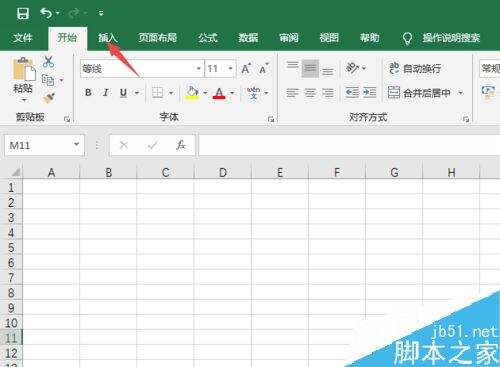Open the Customize Quick Access Toolbar dropdown
The image size is (500, 367).
tap(101, 13)
